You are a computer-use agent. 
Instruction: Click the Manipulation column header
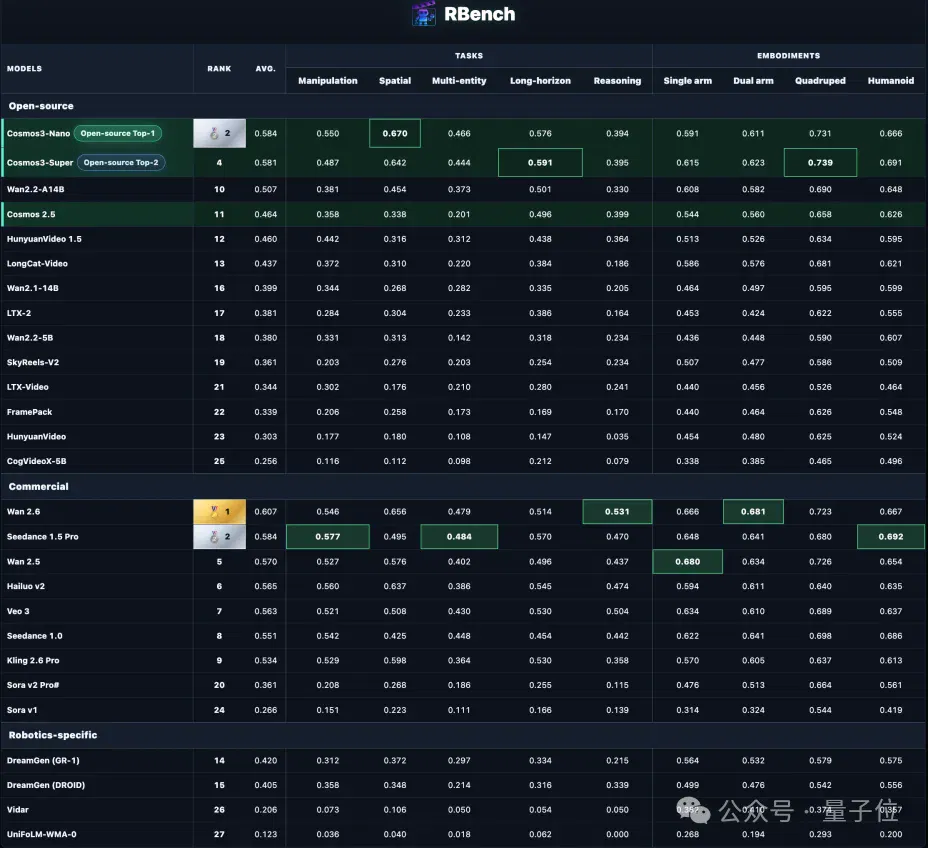[328, 80]
